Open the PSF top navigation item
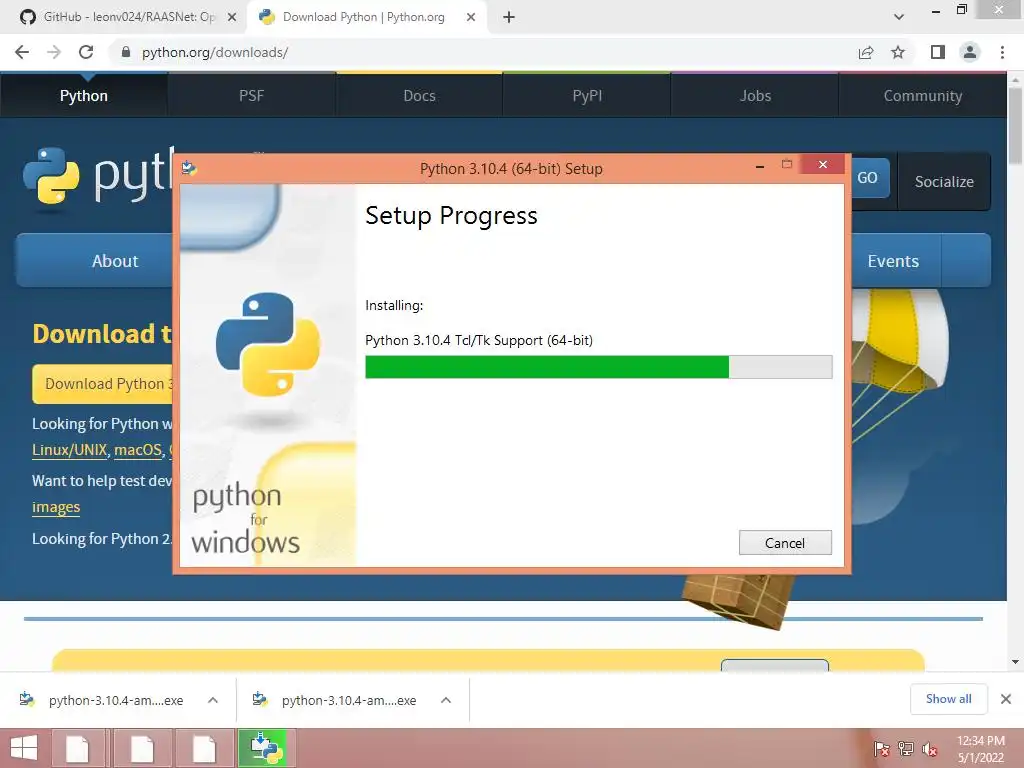The image size is (1024, 768). coord(251,96)
